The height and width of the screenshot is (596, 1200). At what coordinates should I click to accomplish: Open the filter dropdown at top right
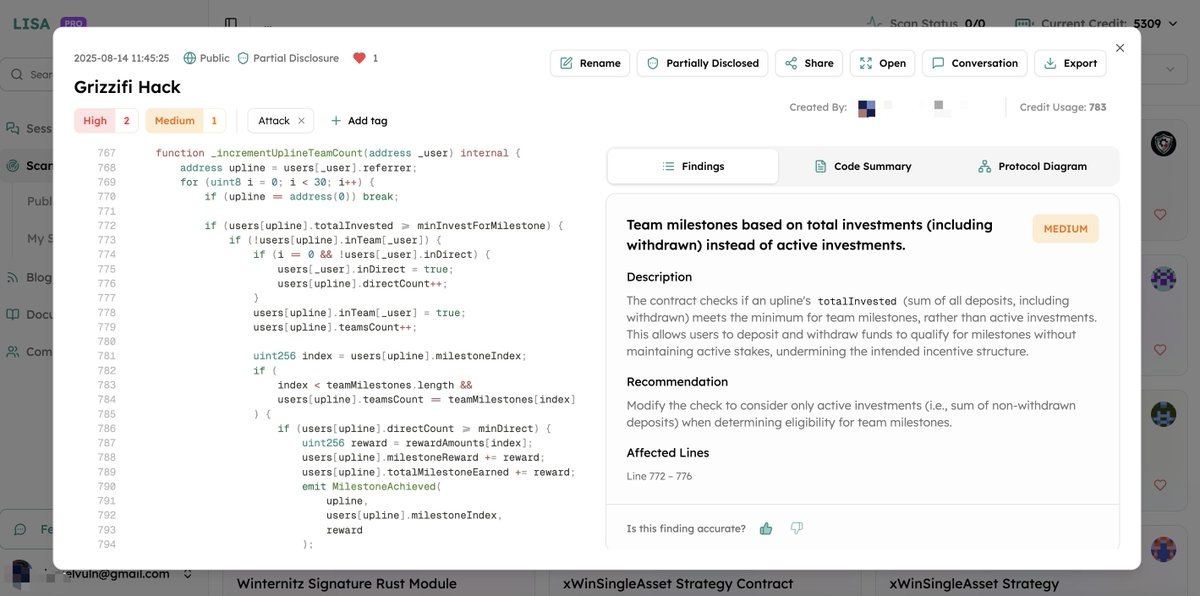1168,68
